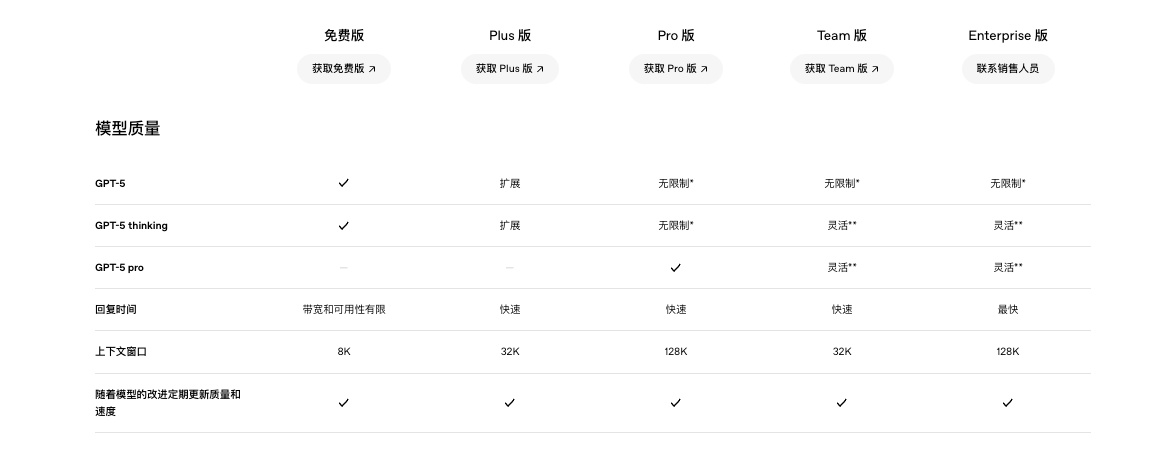1170x469 pixels.
Task: Click the 最快 value under Enterprise 版
Action: coord(1007,310)
